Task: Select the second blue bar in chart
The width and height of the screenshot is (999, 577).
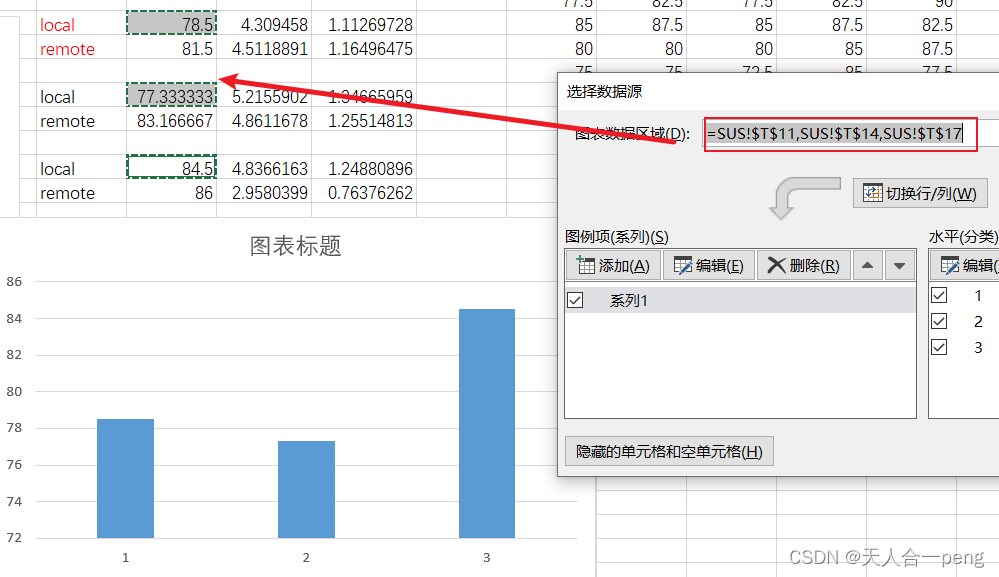Action: coord(306,489)
